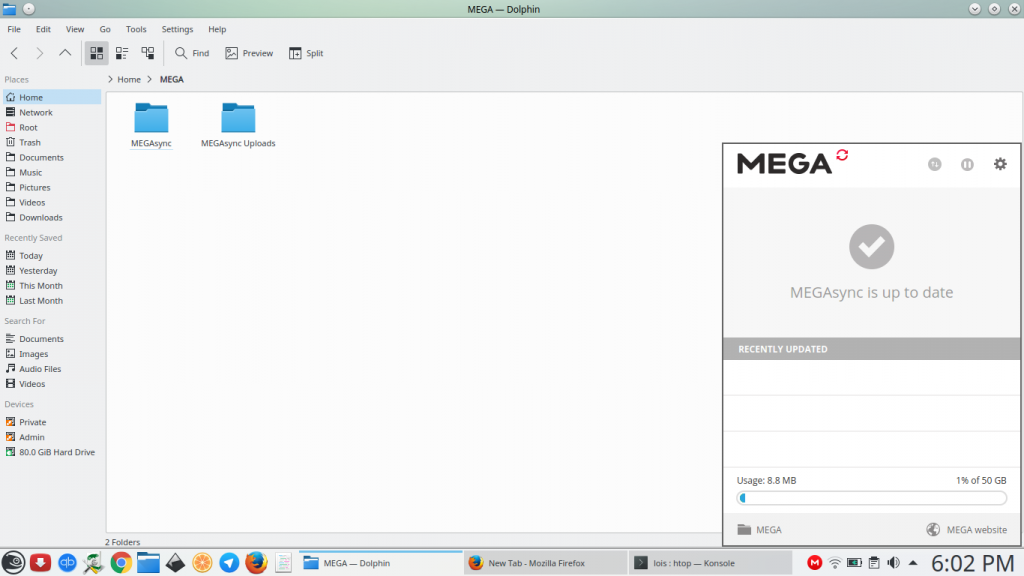
Task: Click the MEGA usage progress bar
Action: [x=871, y=498]
